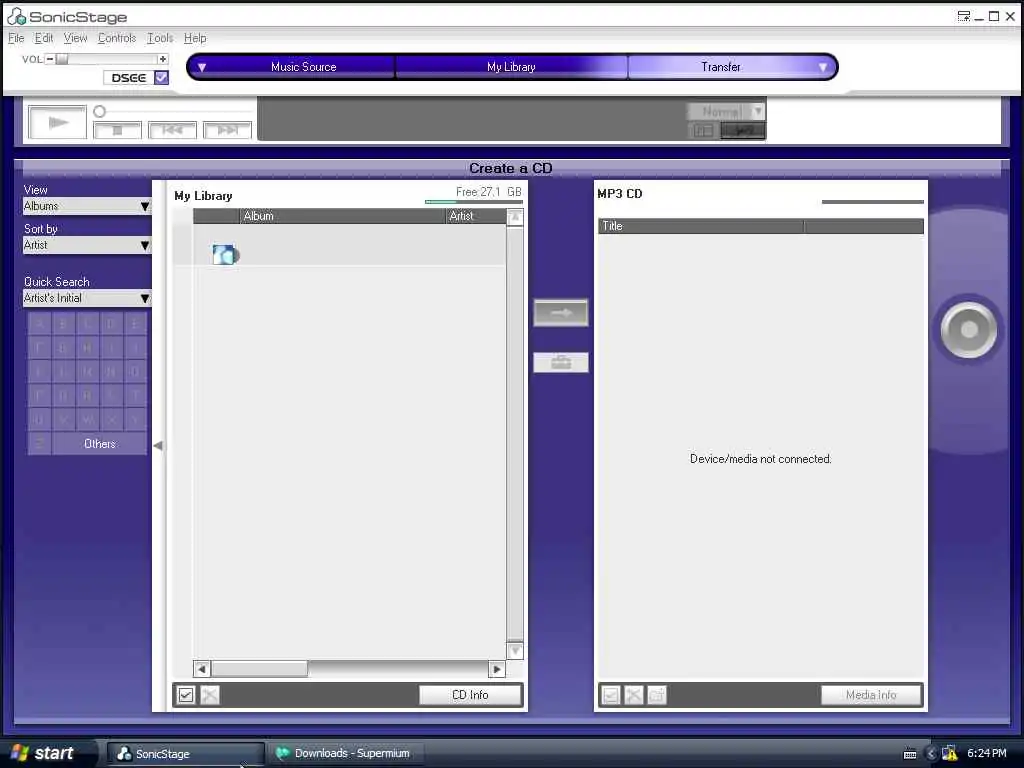This screenshot has height=768, width=1024.
Task: Open Media Info
Action: click(871, 695)
